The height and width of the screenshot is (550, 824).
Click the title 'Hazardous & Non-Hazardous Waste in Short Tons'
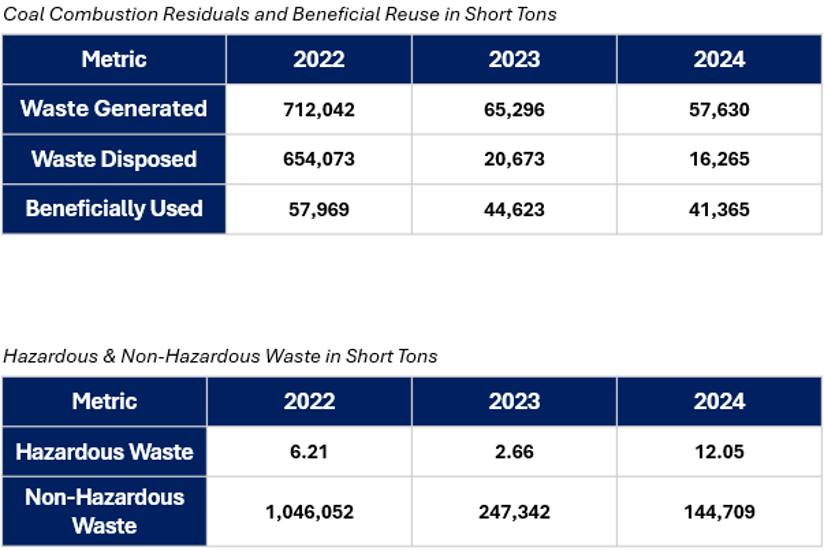click(220, 356)
